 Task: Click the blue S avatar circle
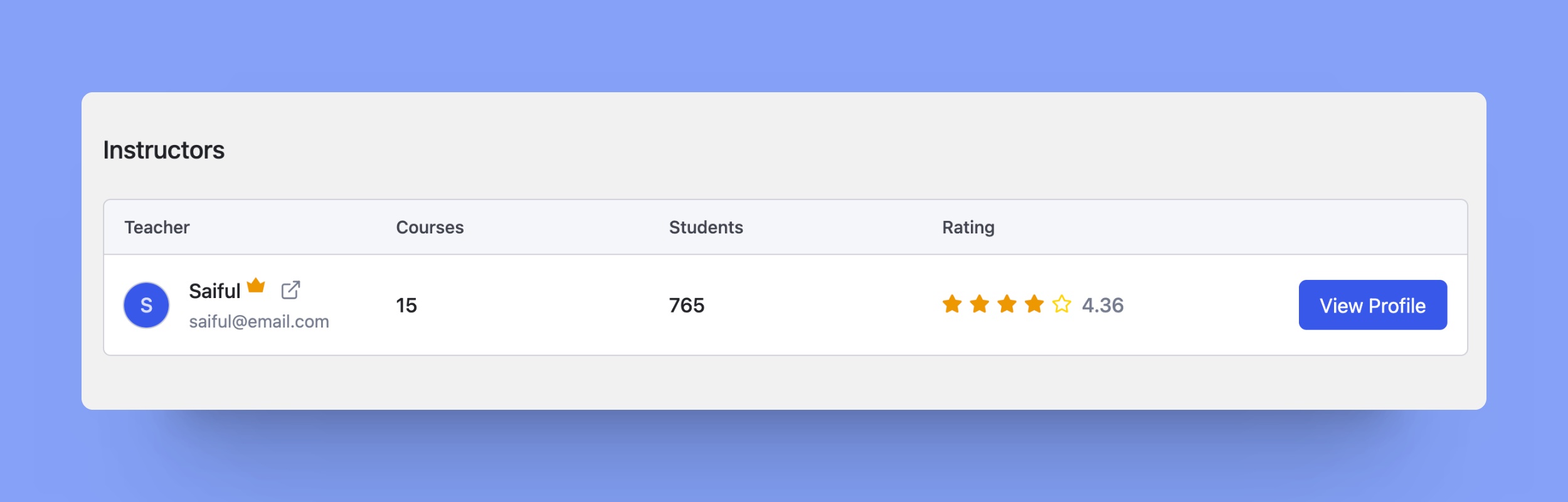[x=146, y=305]
